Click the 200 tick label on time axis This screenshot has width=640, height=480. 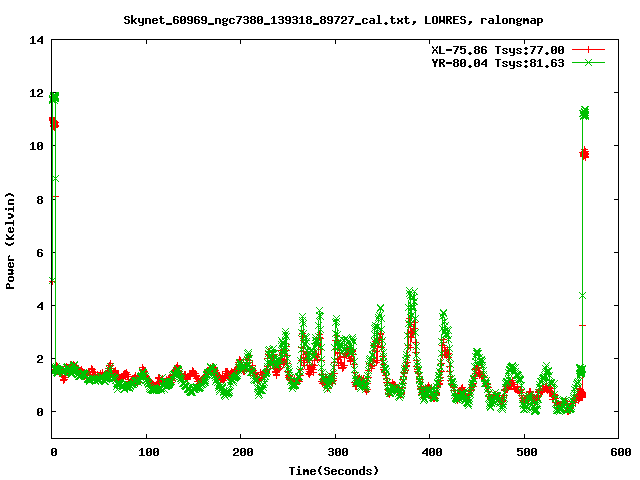coord(241,452)
